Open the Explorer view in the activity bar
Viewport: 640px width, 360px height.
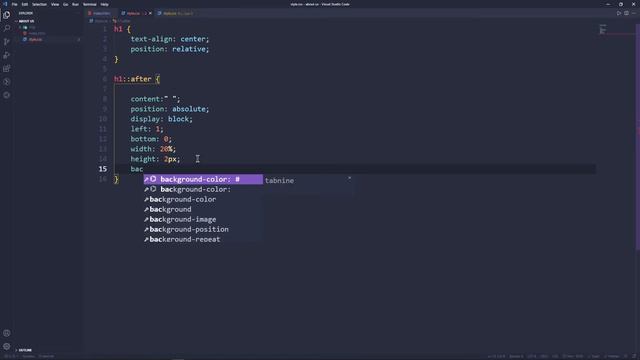(x=7, y=15)
